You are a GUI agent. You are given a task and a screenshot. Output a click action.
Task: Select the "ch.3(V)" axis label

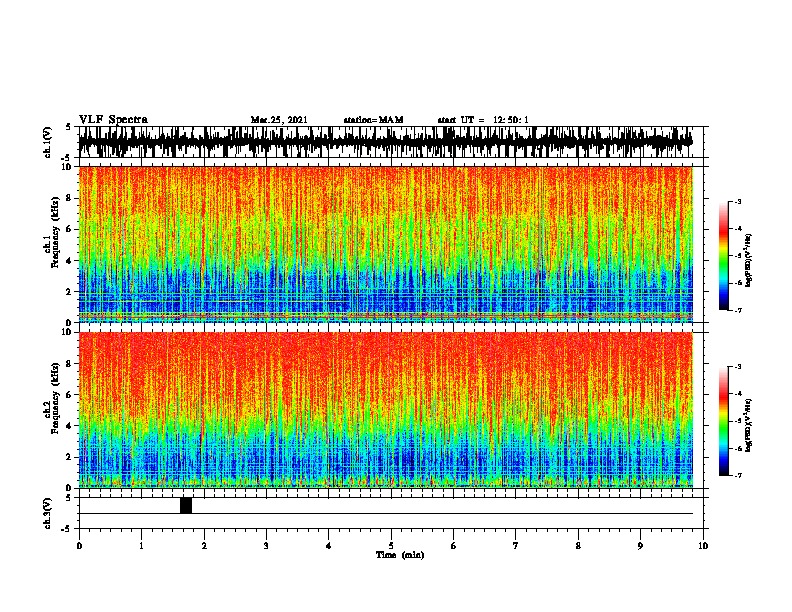48,513
